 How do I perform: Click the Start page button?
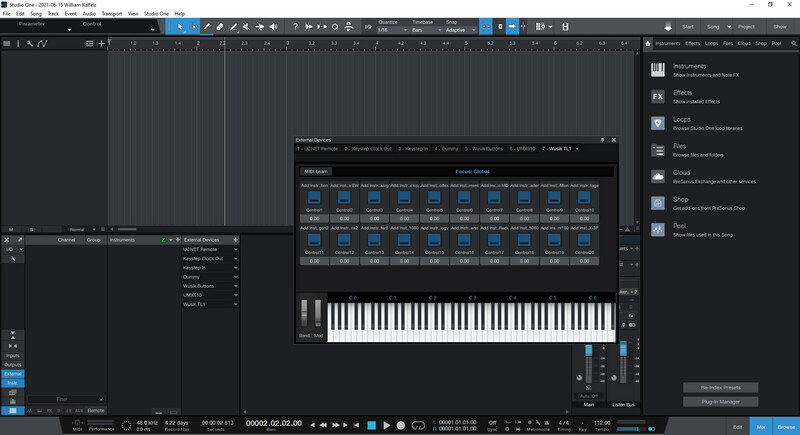688,27
